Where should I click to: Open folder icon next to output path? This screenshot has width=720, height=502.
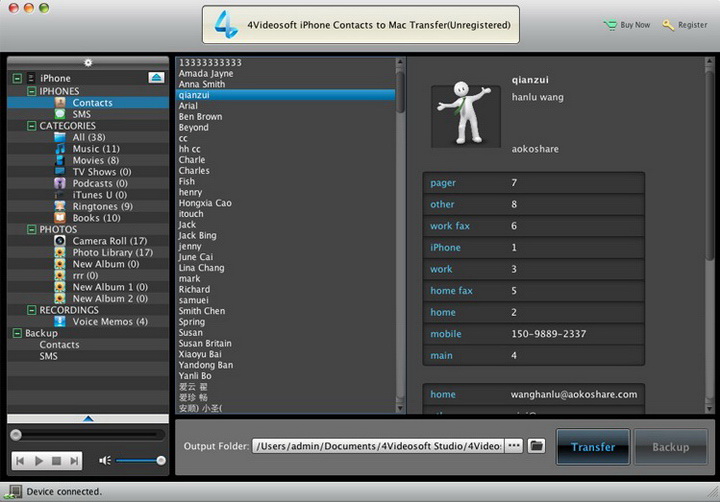(x=537, y=446)
